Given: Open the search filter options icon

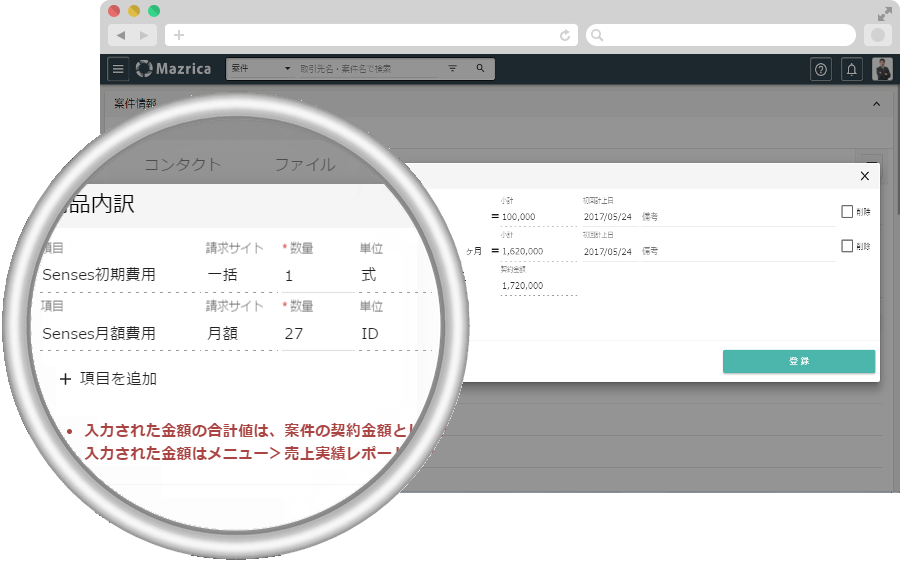Looking at the screenshot, I should tap(452, 69).
